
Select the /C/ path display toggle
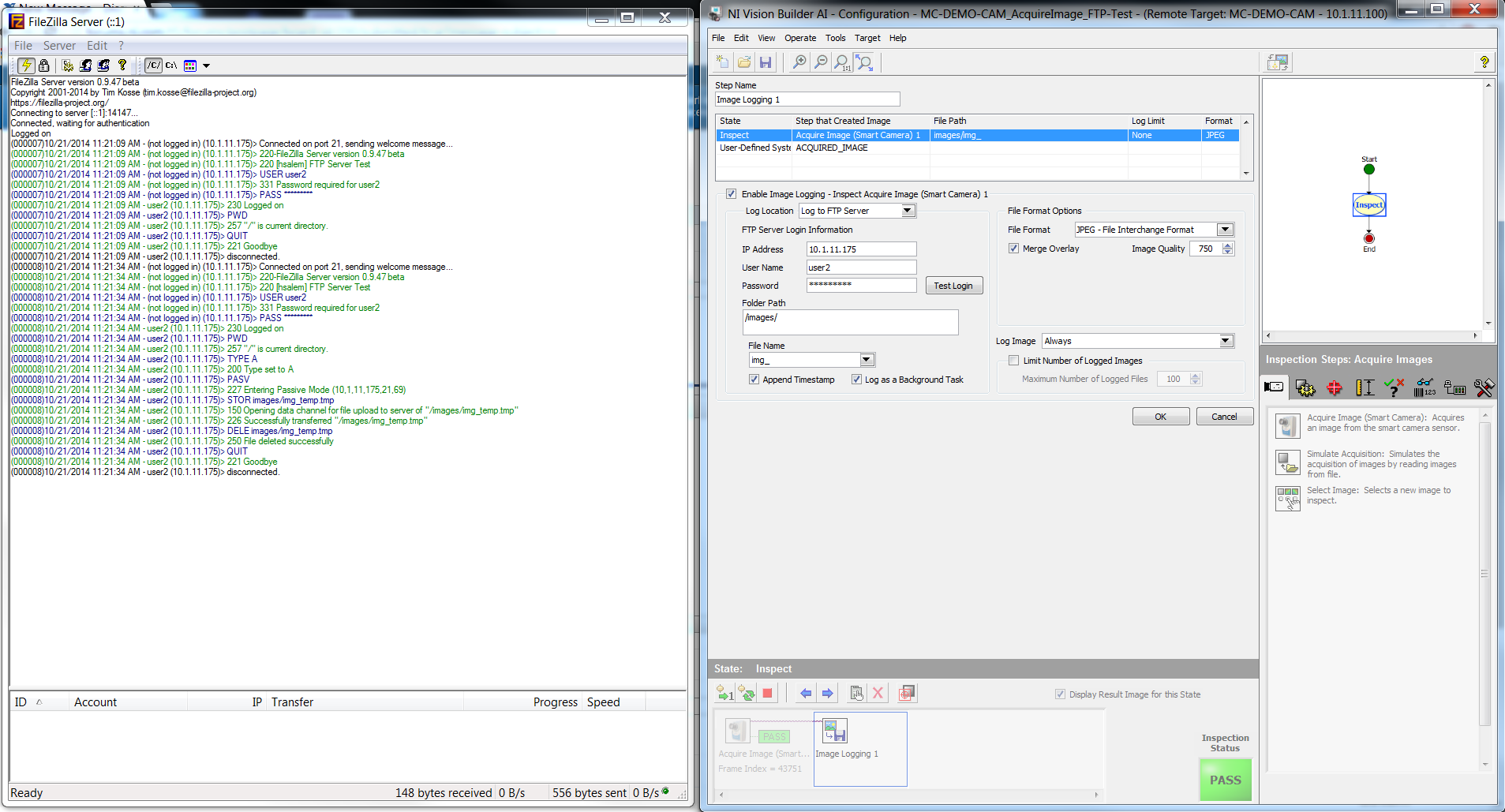pos(154,65)
